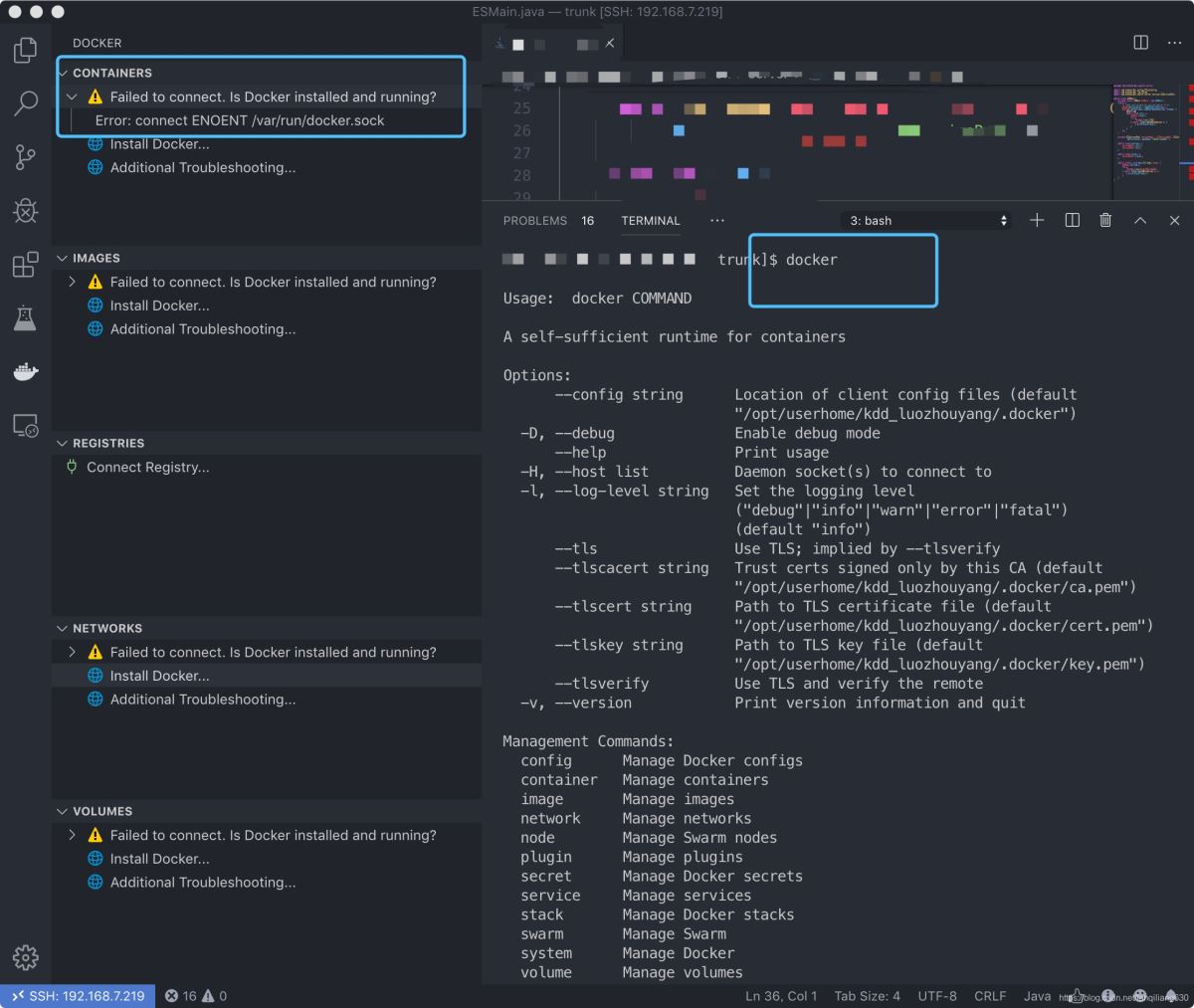1194x1008 pixels.
Task: Open the Manage settings gear
Action: point(25,957)
